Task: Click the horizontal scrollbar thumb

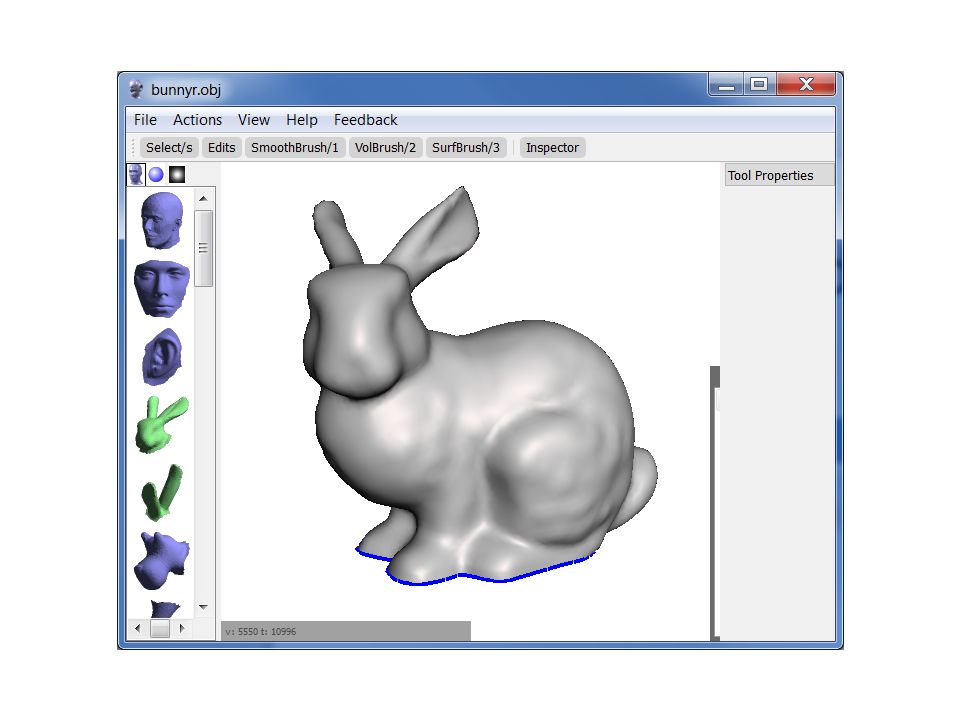Action: [160, 628]
